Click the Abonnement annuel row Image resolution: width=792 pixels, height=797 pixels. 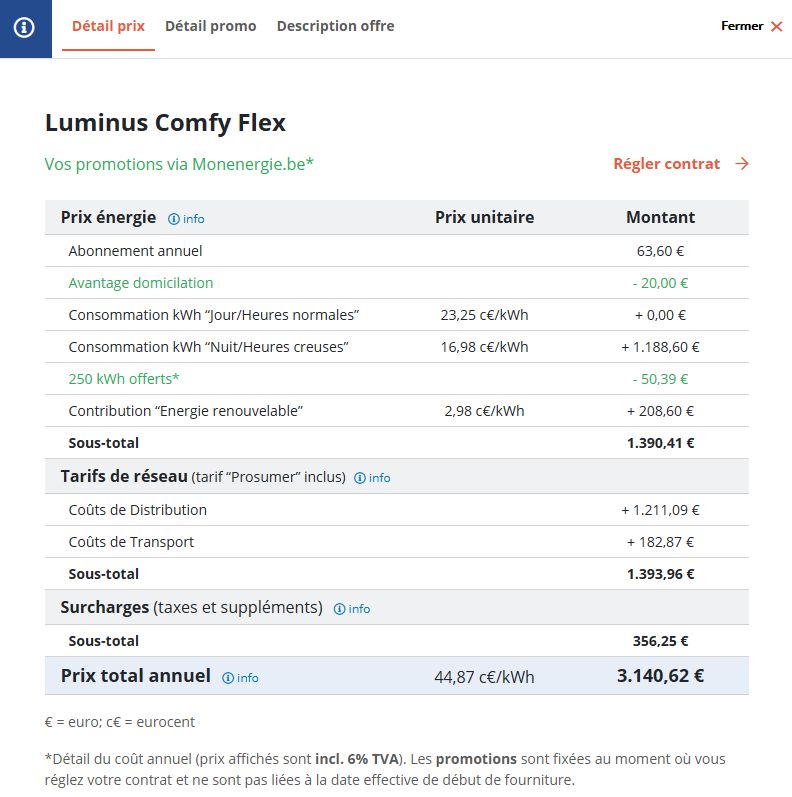(x=397, y=251)
